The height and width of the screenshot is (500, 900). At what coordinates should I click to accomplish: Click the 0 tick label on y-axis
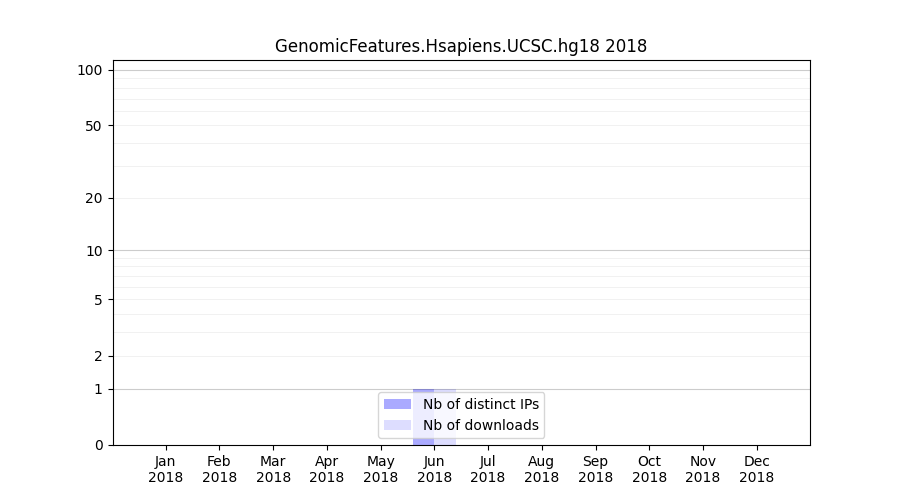(97, 445)
